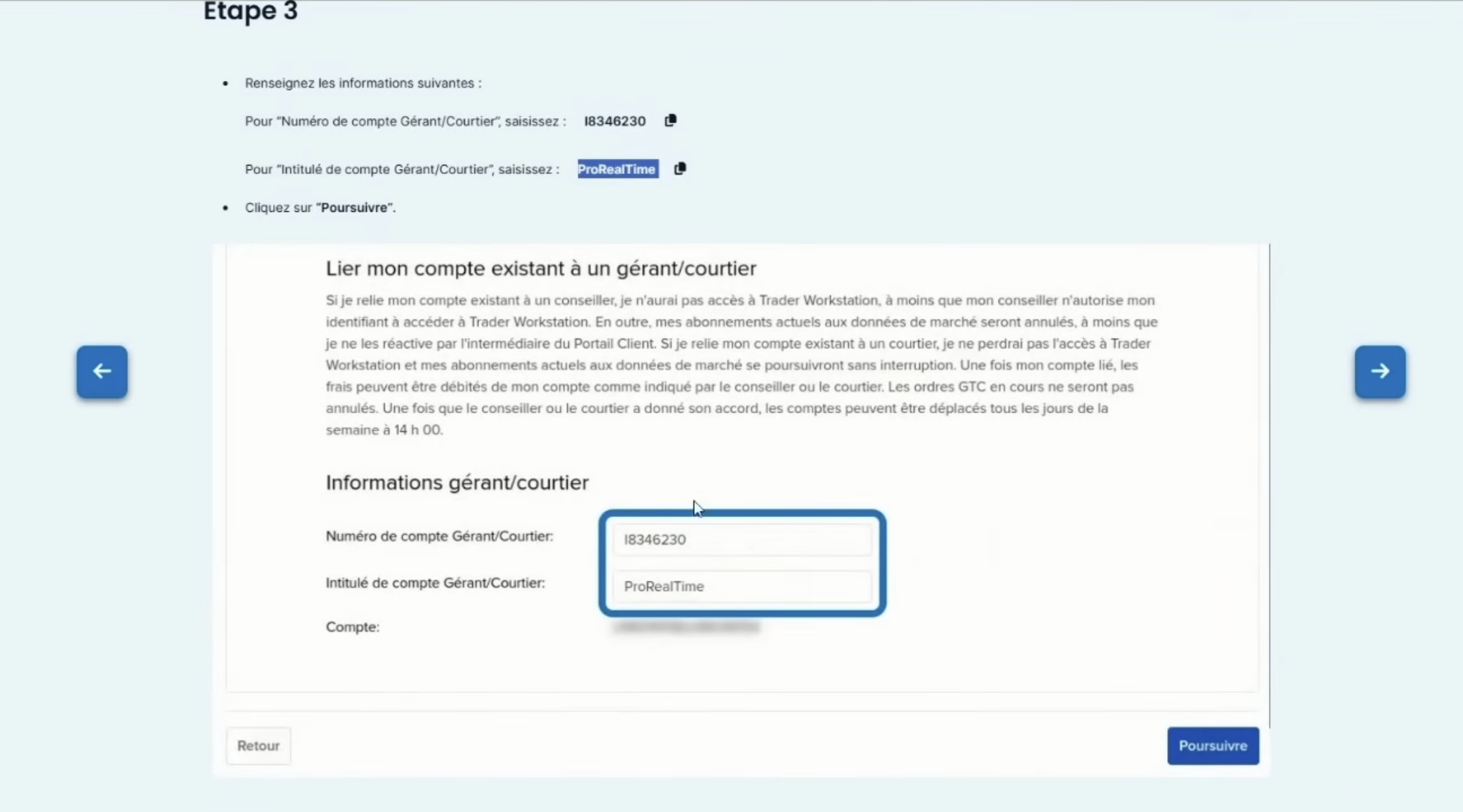Click 'Informations gérant/courtier' heading
This screenshot has height=812, width=1463.
pos(456,482)
